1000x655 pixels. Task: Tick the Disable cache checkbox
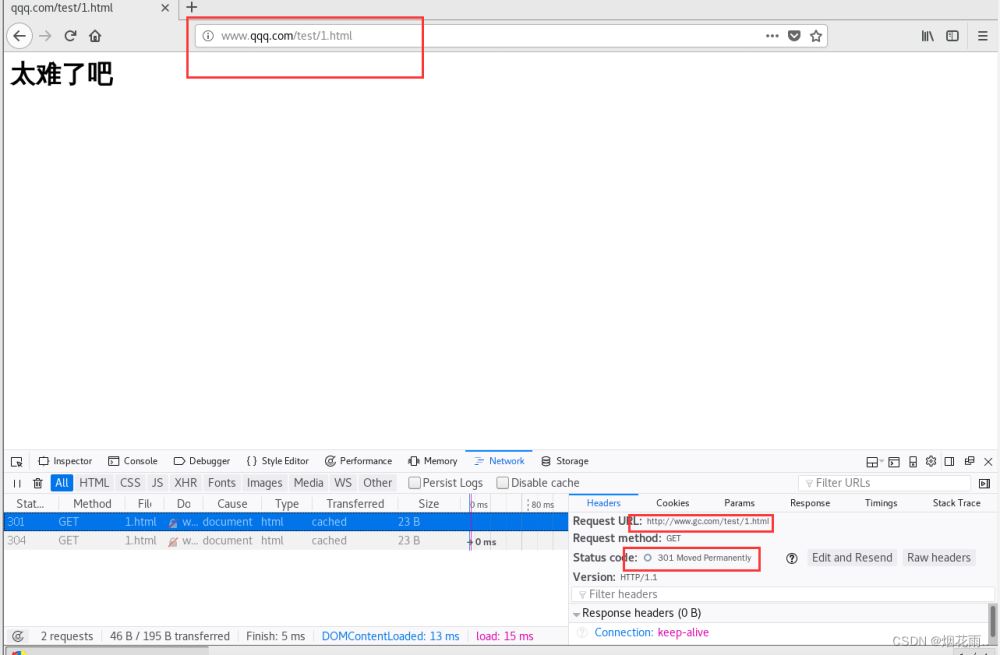pos(503,483)
